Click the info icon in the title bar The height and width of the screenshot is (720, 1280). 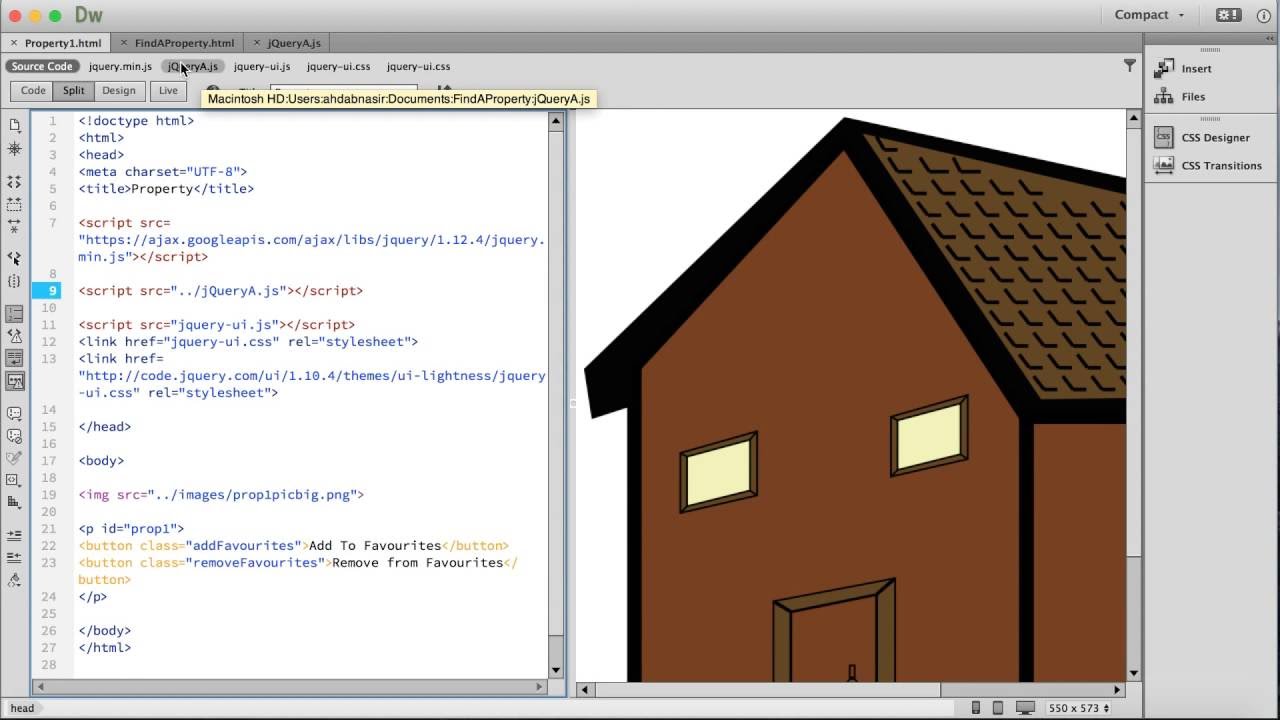[x=1263, y=15]
